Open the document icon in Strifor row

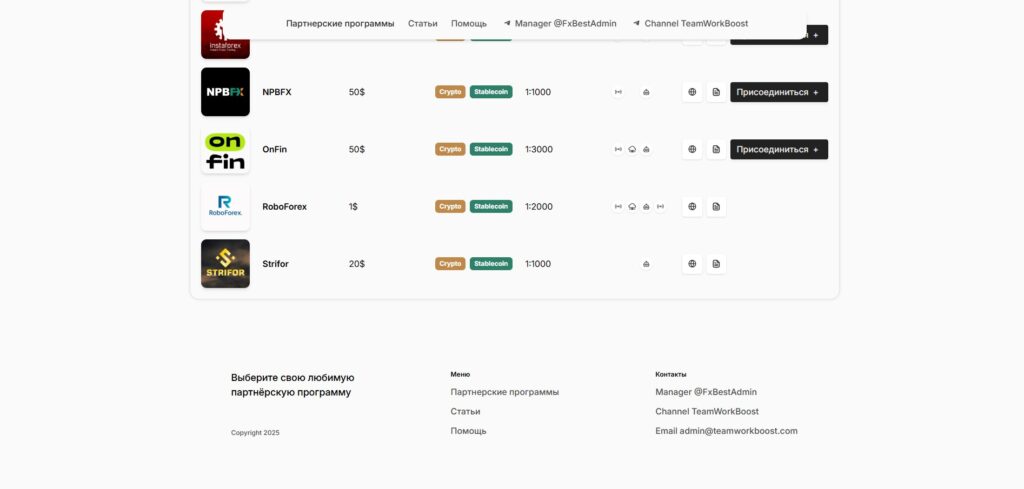pyautogui.click(x=716, y=264)
